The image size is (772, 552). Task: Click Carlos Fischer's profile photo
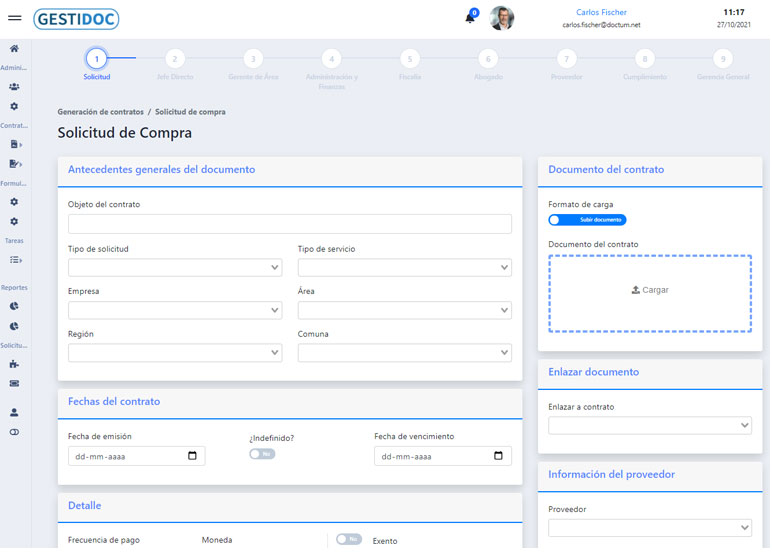click(502, 18)
